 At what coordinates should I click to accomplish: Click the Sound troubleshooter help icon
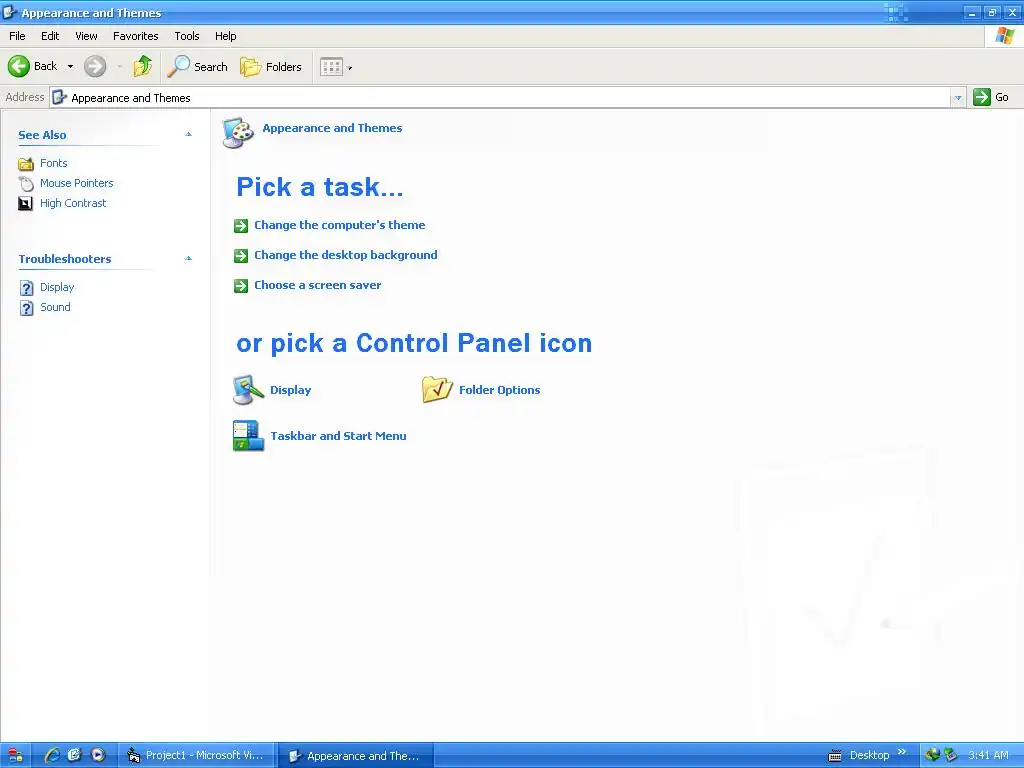tap(26, 308)
